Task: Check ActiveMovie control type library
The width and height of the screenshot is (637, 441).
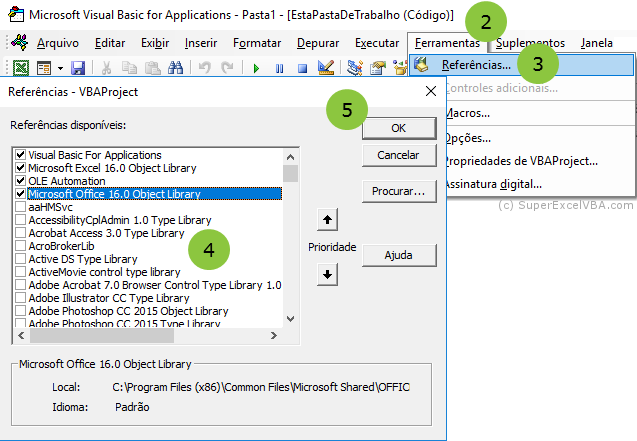Action: tap(20, 272)
